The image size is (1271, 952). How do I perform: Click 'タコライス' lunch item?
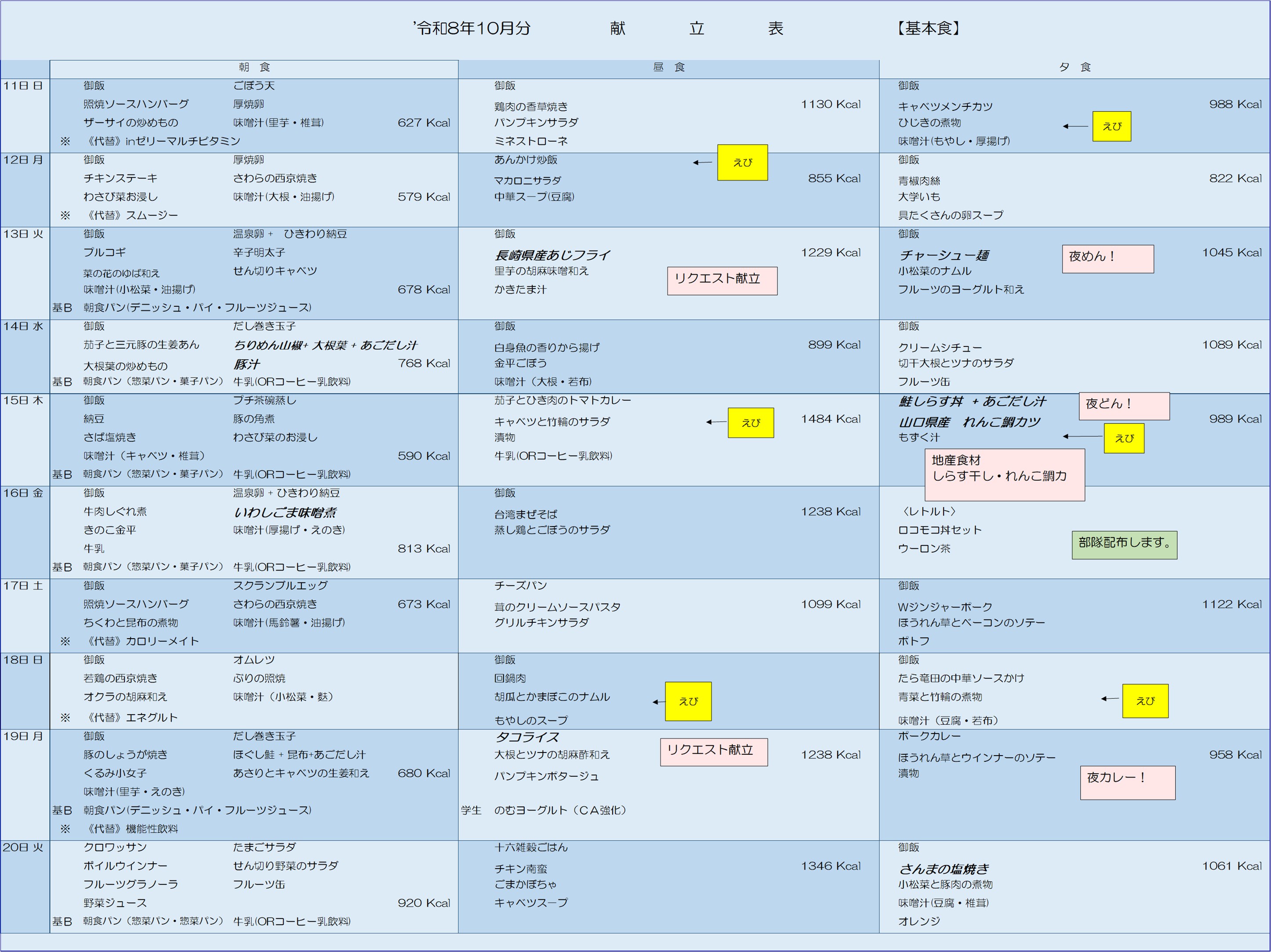pyautogui.click(x=527, y=737)
